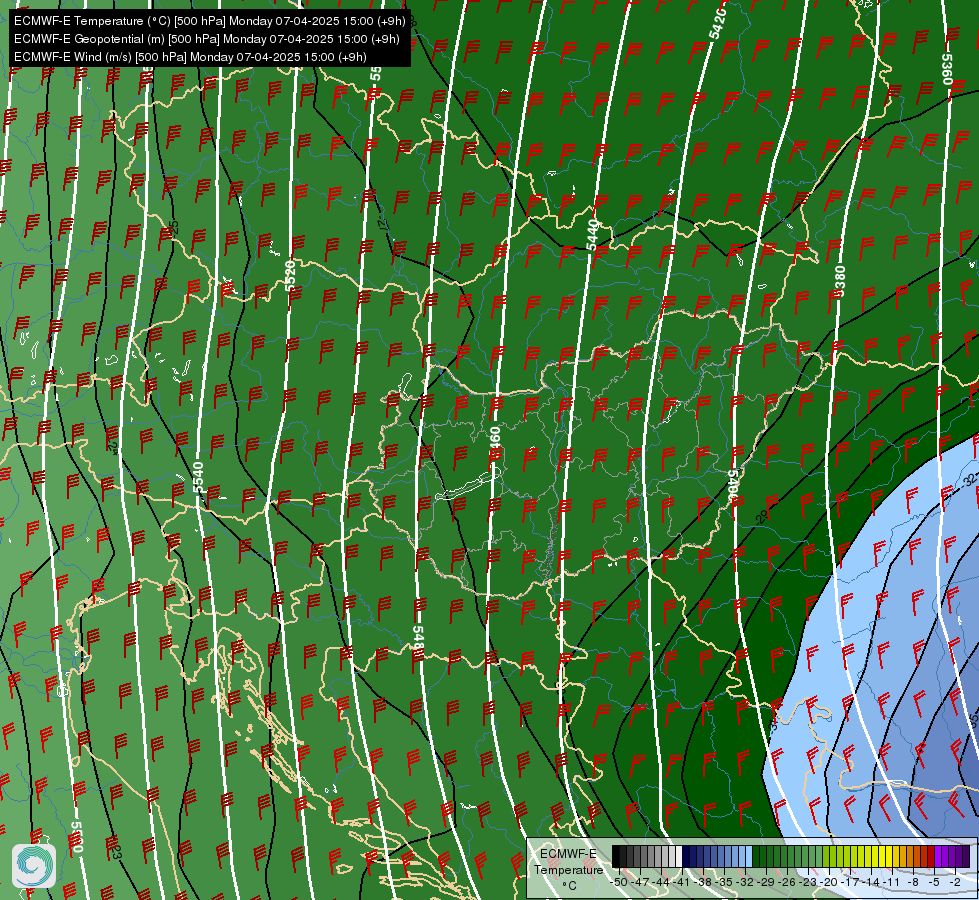Click the -29 isotherm label on the map
979x900 pixels.
coord(762,517)
